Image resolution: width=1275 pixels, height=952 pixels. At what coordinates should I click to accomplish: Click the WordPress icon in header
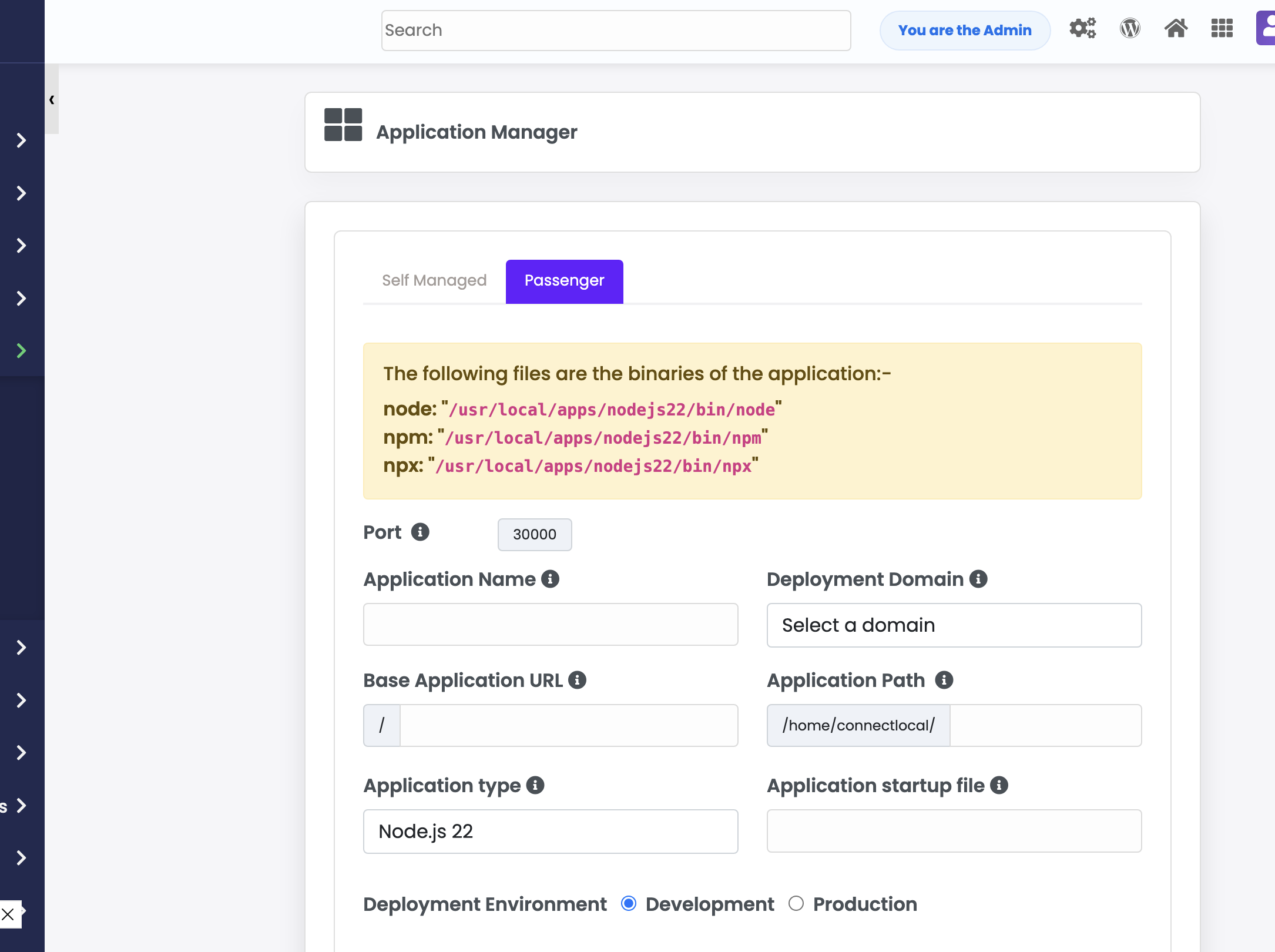pos(1129,29)
